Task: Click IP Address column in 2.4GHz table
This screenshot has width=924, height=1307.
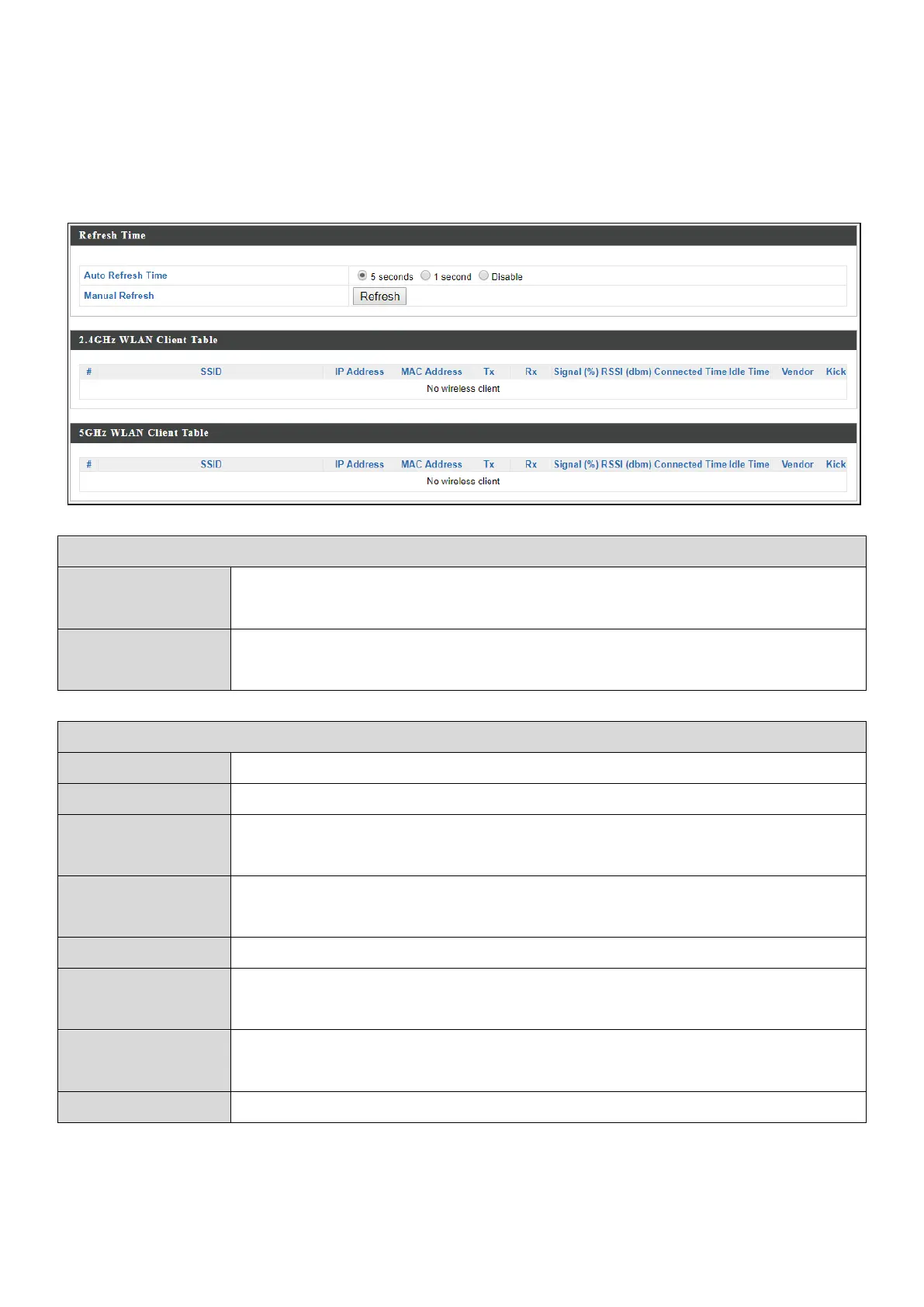Action: (359, 372)
